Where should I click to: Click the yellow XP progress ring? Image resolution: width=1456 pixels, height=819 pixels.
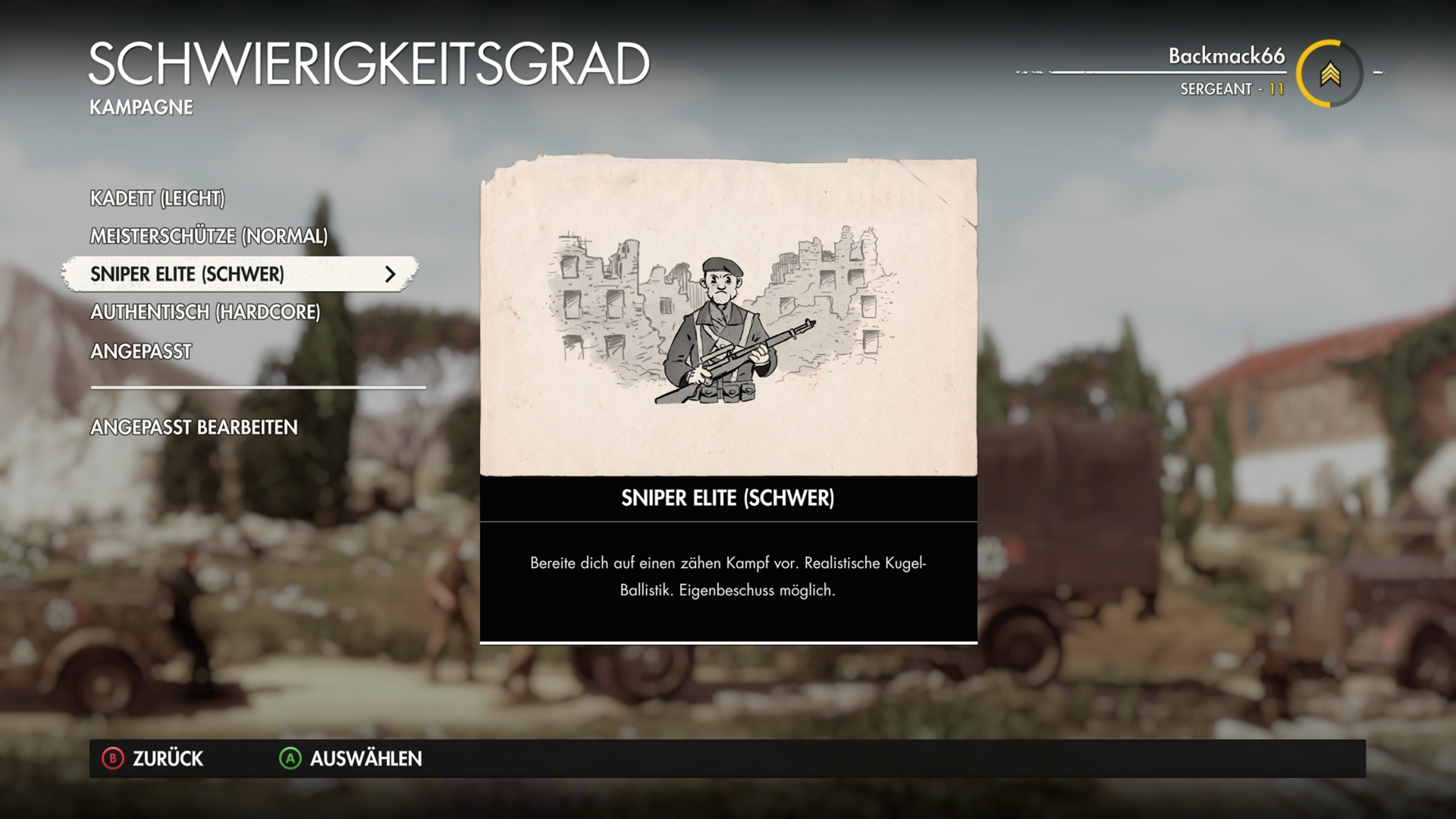(x=1330, y=74)
